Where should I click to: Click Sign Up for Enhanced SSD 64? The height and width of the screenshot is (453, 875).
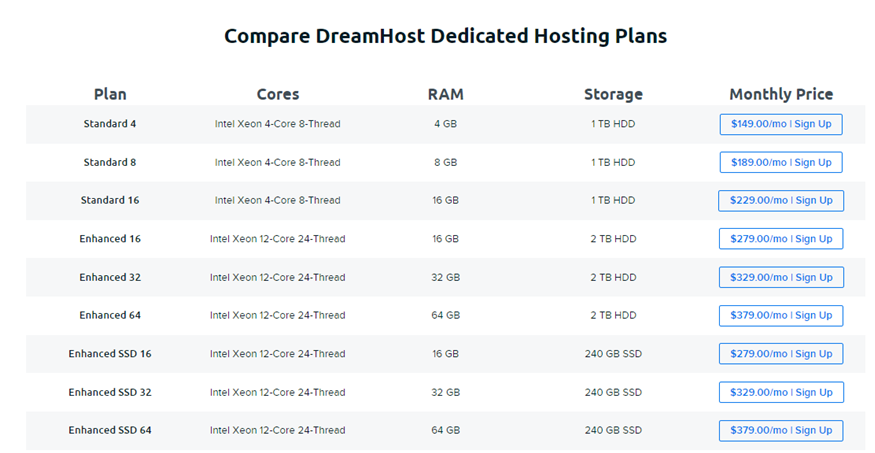tap(781, 430)
